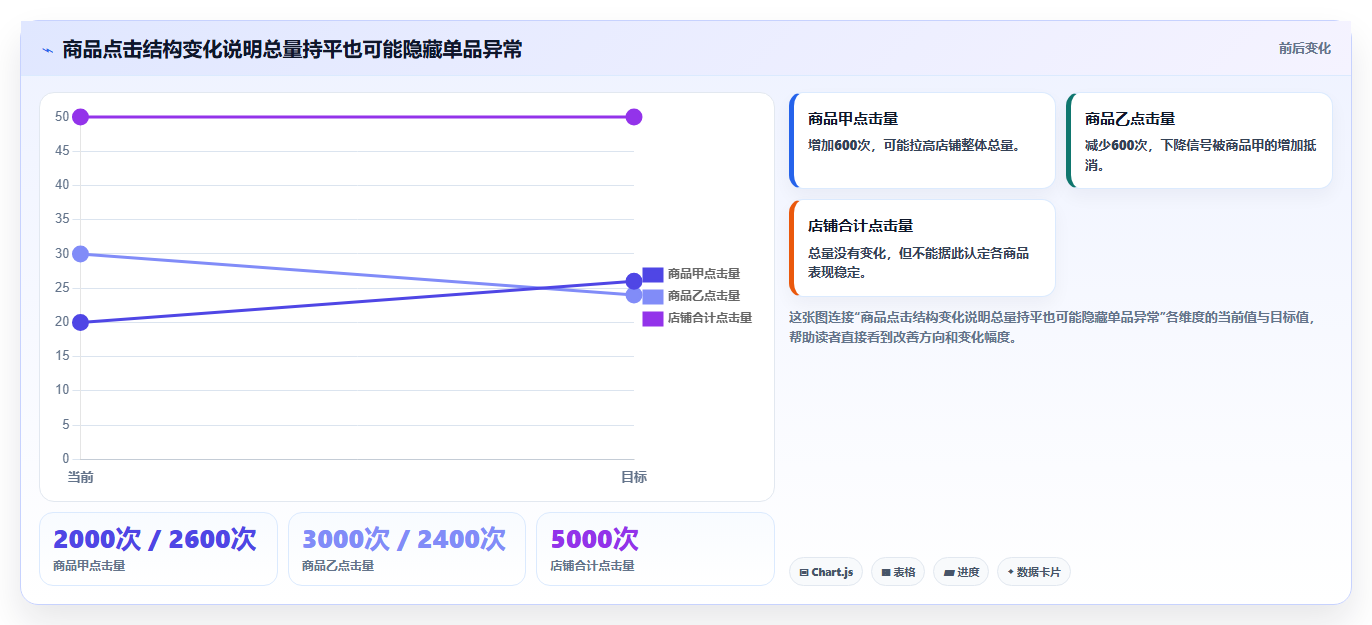Image resolution: width=1372 pixels, height=625 pixels.
Task: Open the 商品甲点击量 description card
Action: [922, 141]
